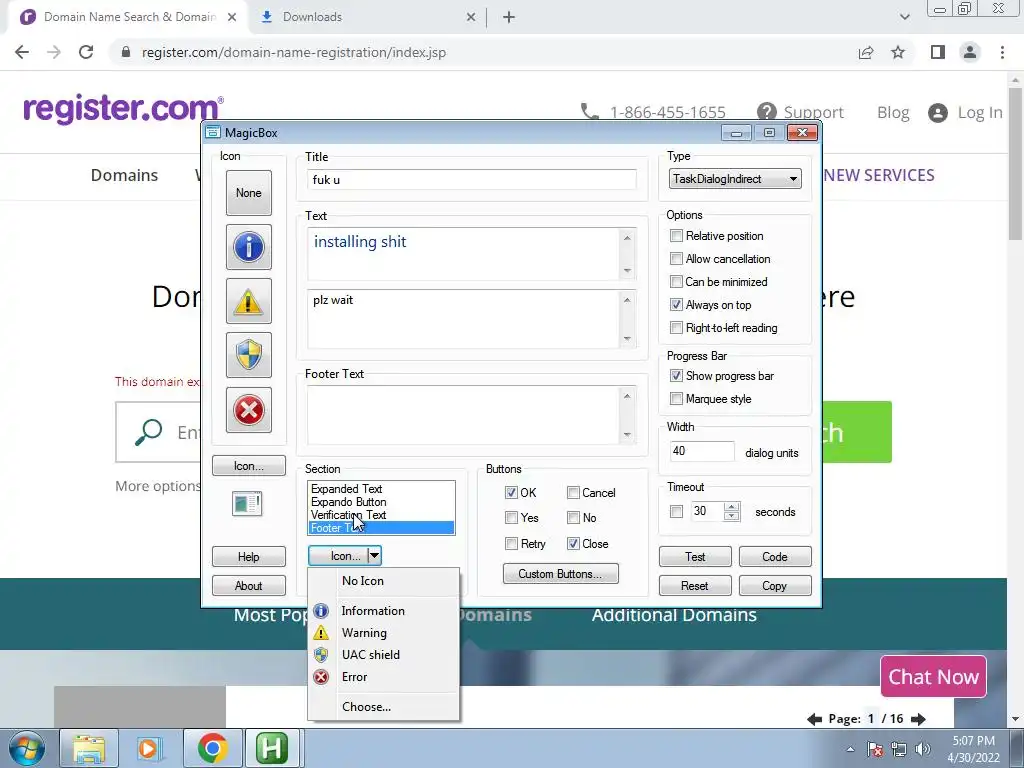Choose the yellow Warning icon in Icon panel
The height and width of the screenshot is (768, 1024).
point(248,301)
